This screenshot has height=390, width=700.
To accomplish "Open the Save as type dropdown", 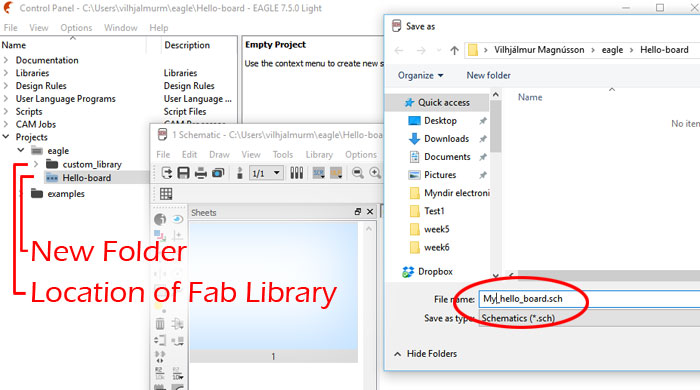I will tap(589, 318).
